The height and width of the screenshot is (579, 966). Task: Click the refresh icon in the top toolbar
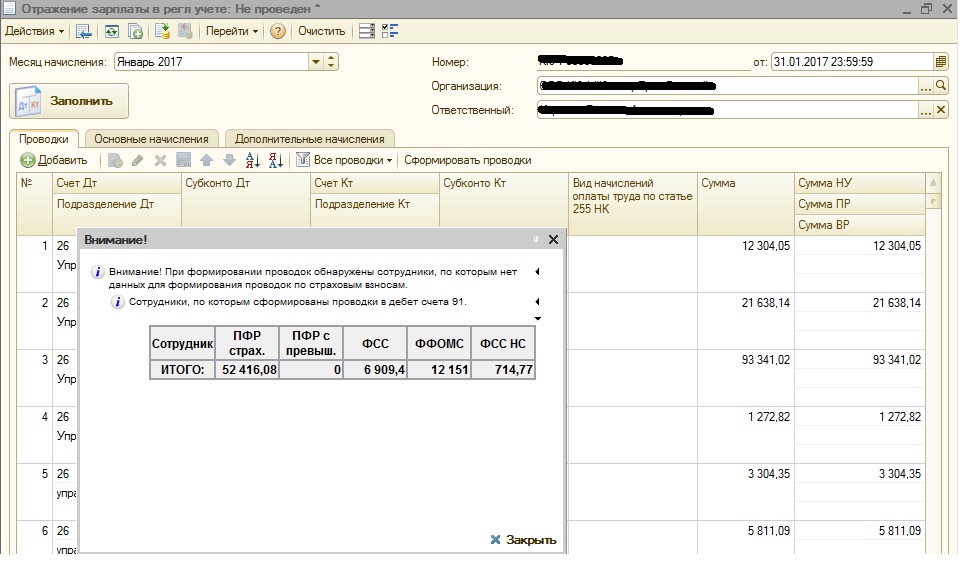pos(111,31)
